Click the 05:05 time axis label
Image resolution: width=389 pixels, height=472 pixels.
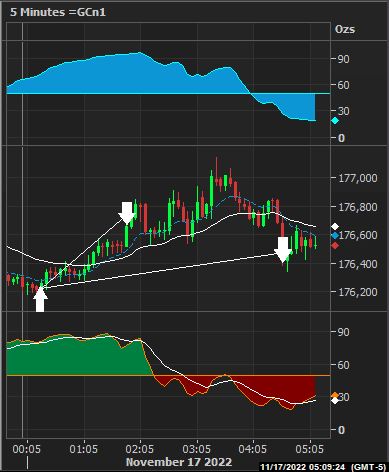click(x=309, y=449)
